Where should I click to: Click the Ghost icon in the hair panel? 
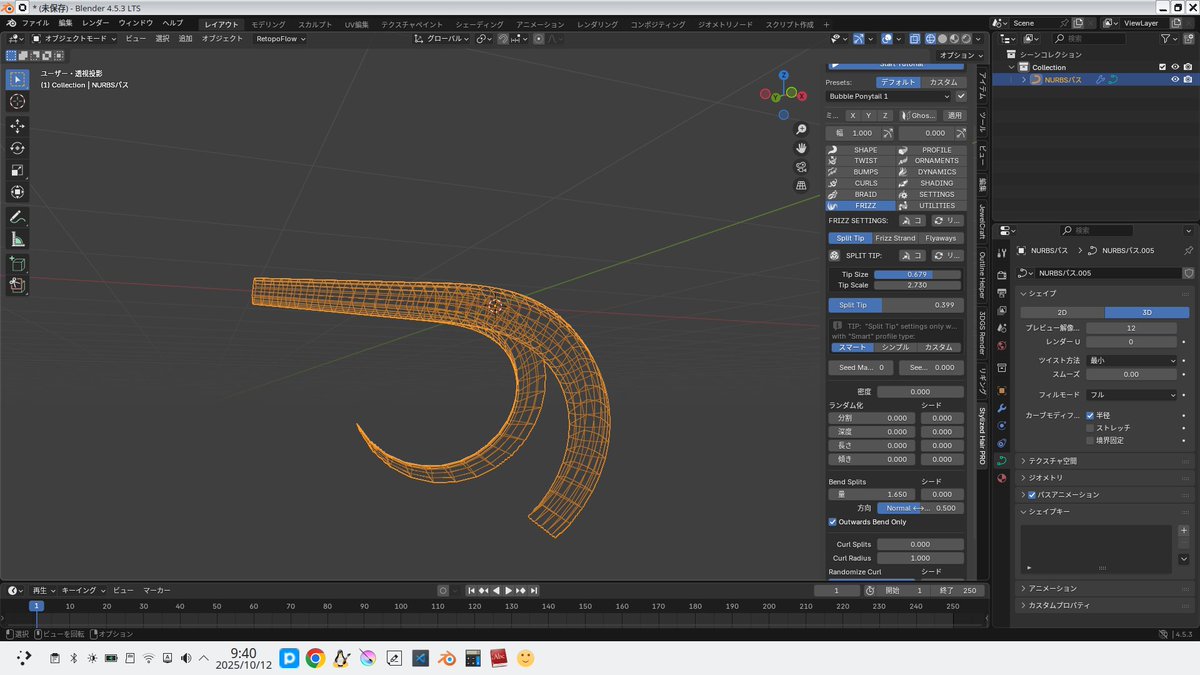pyautogui.click(x=920, y=115)
